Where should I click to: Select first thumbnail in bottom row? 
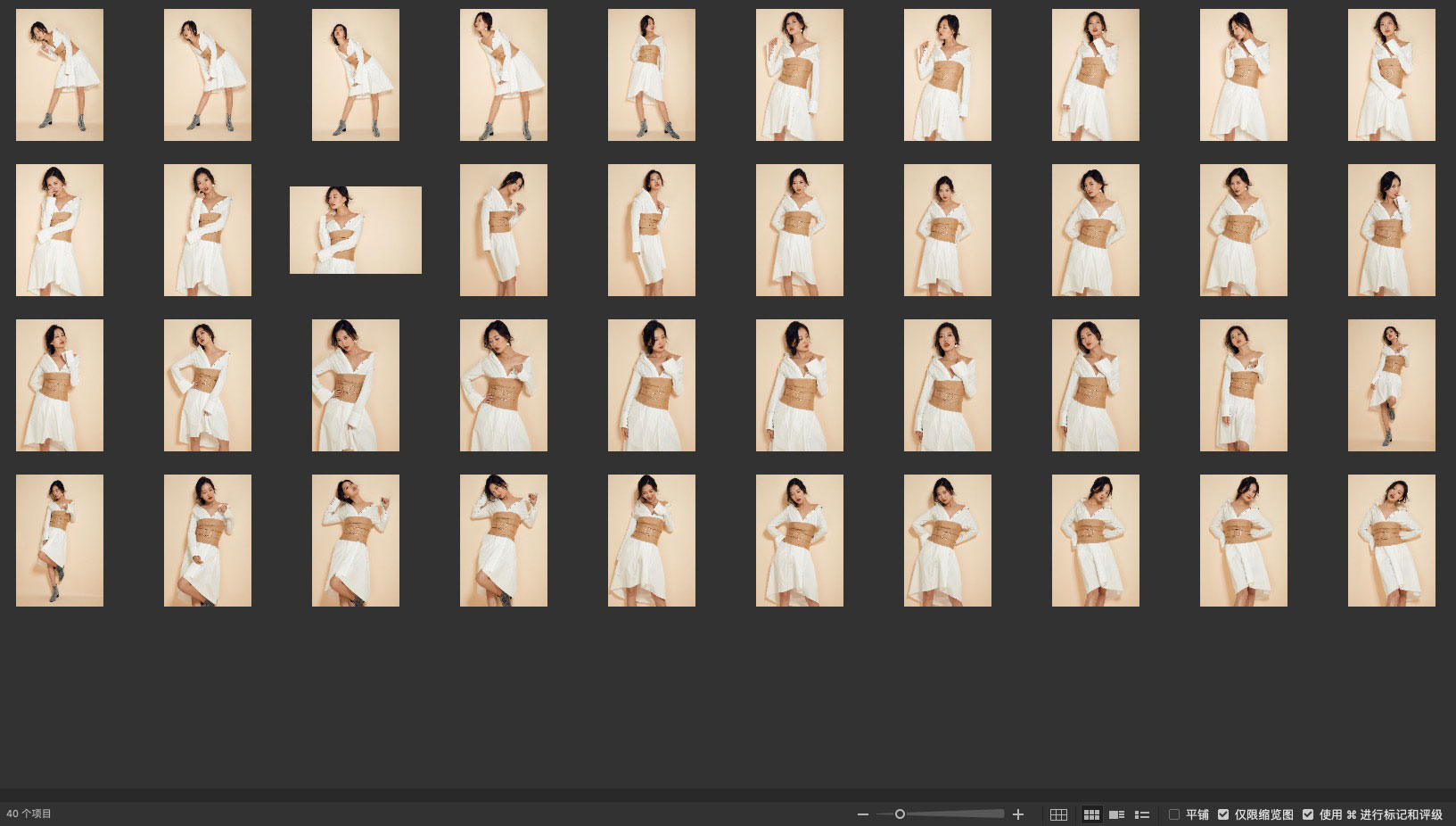click(60, 541)
